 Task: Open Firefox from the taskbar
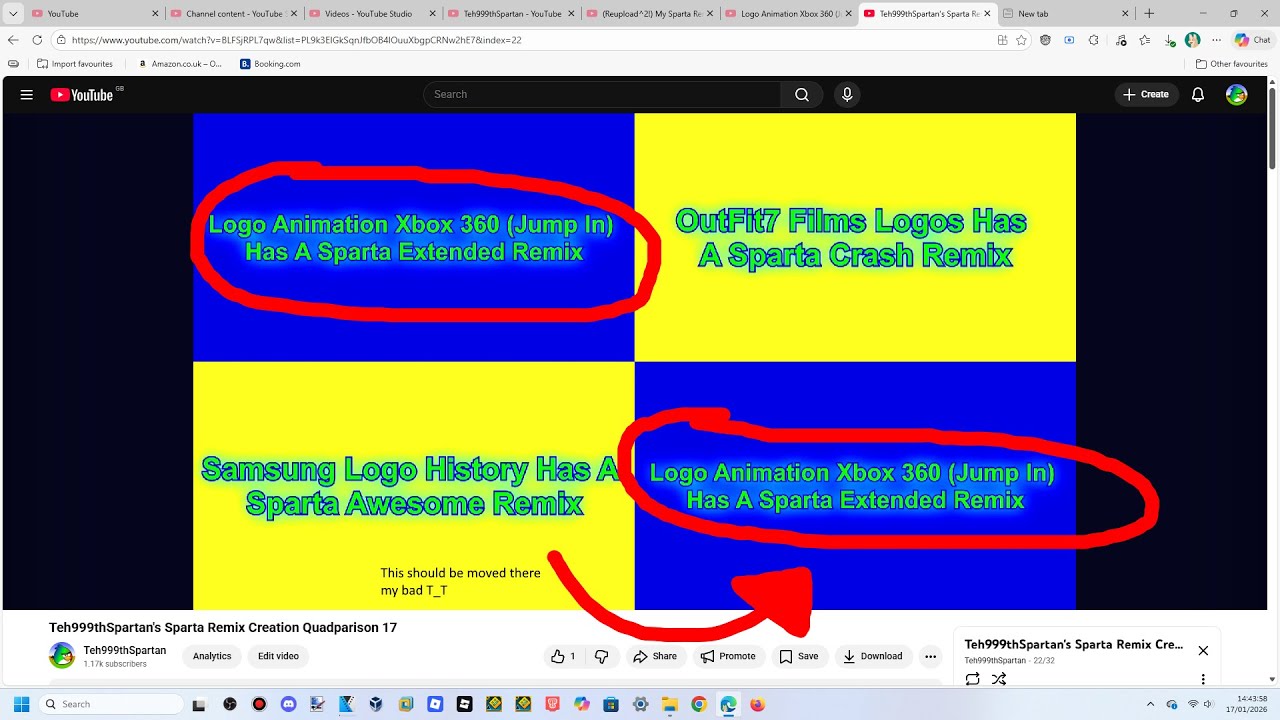pos(757,704)
